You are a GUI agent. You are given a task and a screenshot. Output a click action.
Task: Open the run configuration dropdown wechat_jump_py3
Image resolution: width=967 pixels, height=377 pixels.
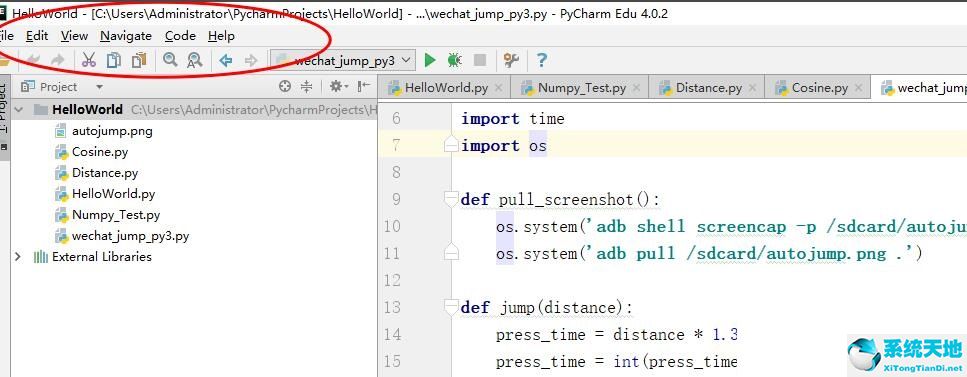[342, 60]
